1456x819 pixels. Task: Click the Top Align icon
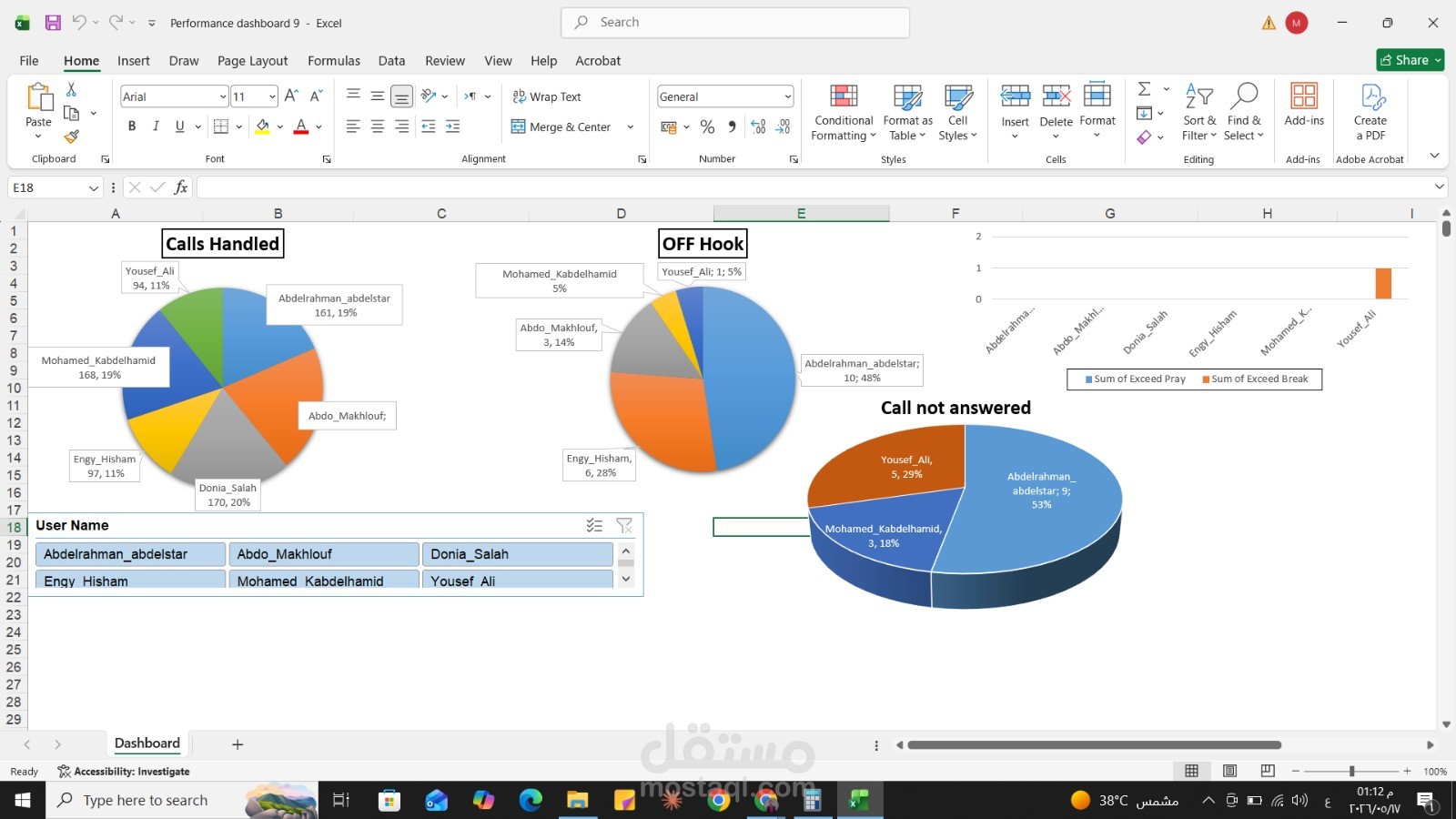pyautogui.click(x=353, y=96)
